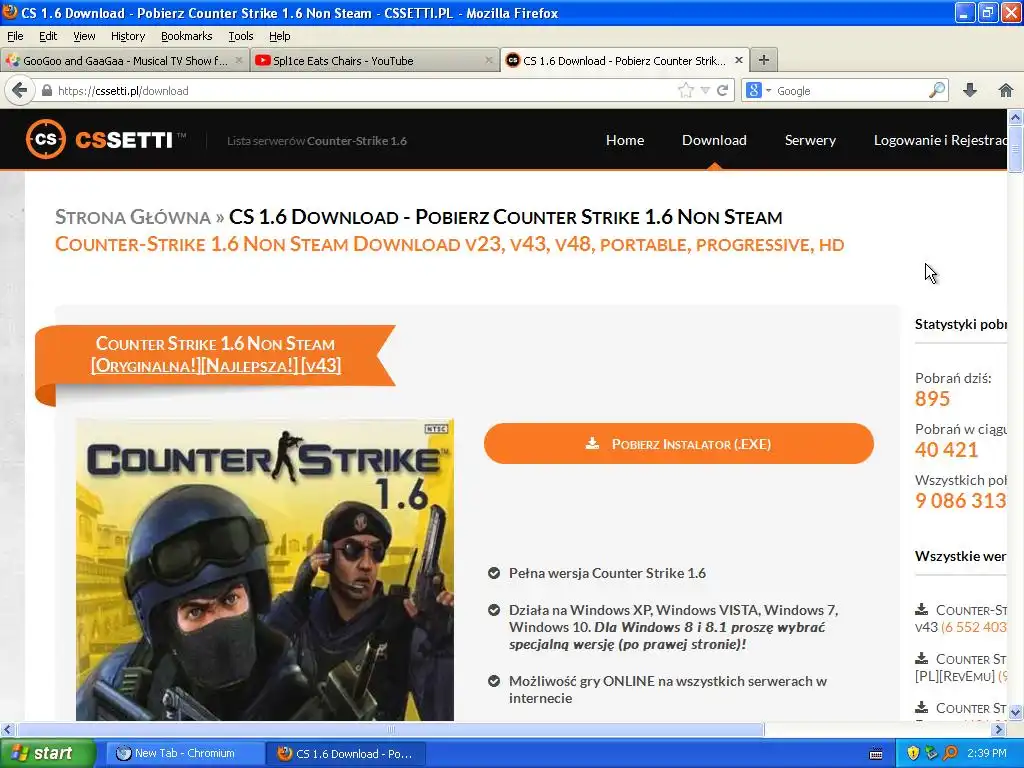Open the Downloads arrow toolbar button
The image size is (1024, 768).
tap(970, 90)
